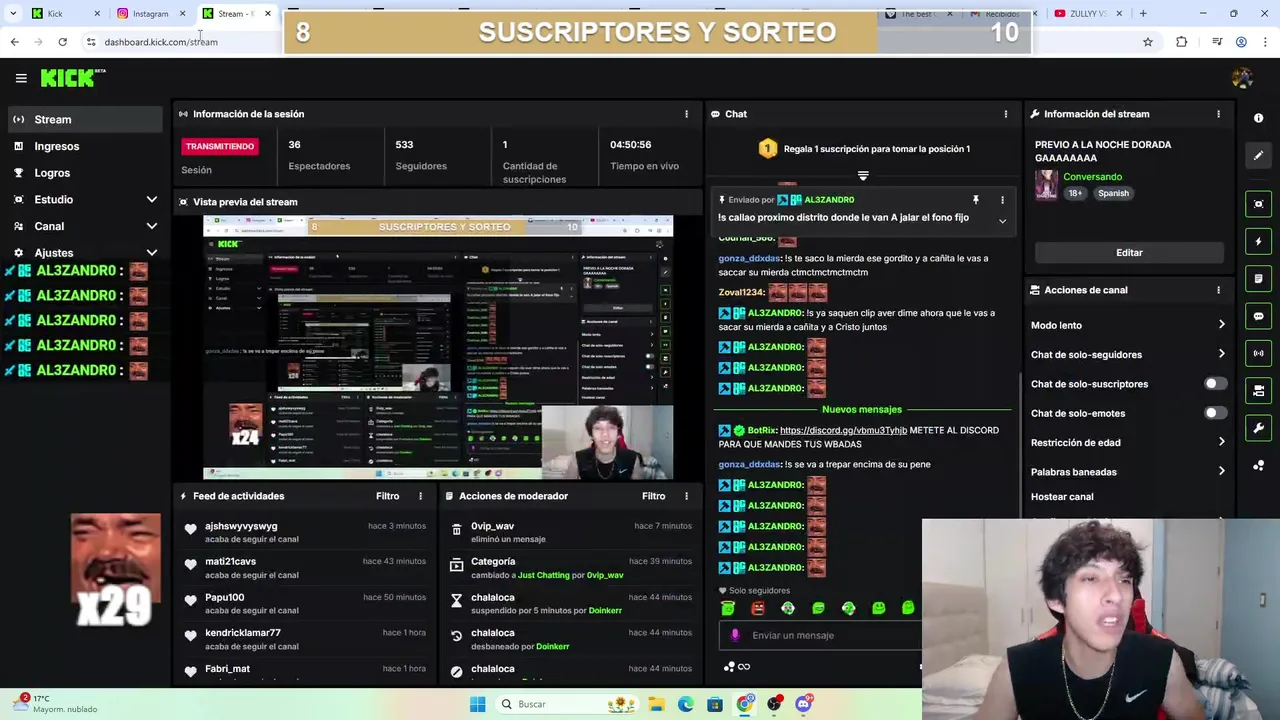Toggle Chat de solo-emotes switch
1280x720 pixels.
click(1214, 413)
